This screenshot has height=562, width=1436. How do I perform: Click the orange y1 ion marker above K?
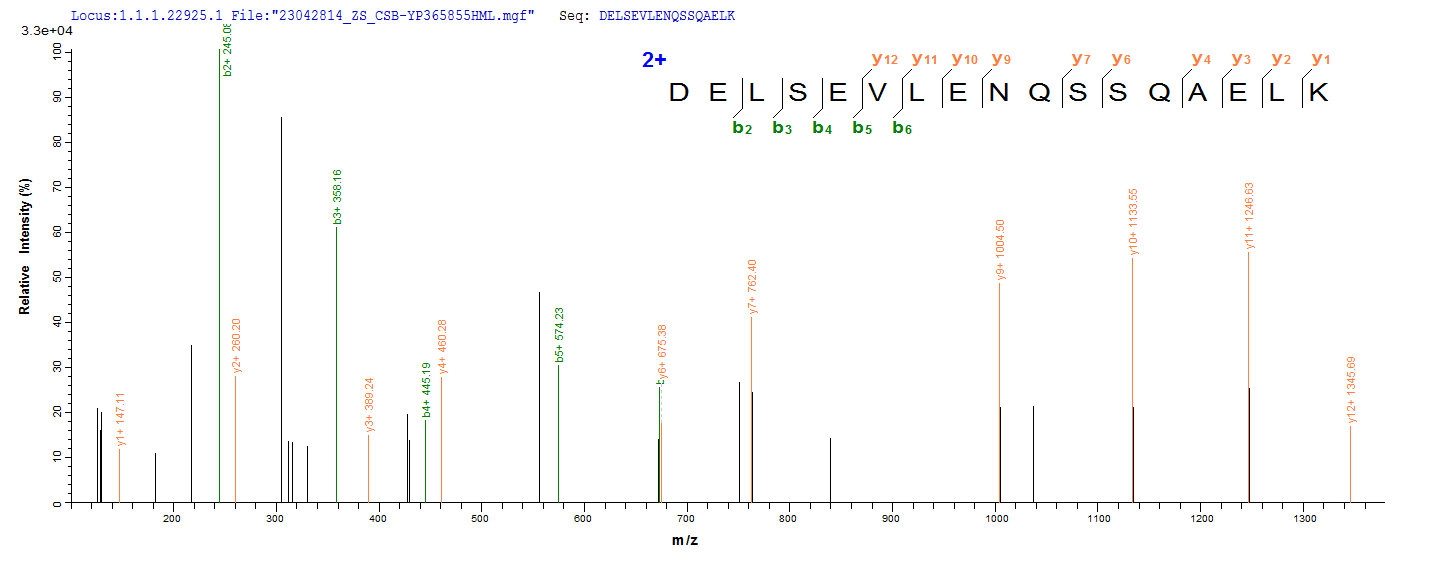[1321, 59]
